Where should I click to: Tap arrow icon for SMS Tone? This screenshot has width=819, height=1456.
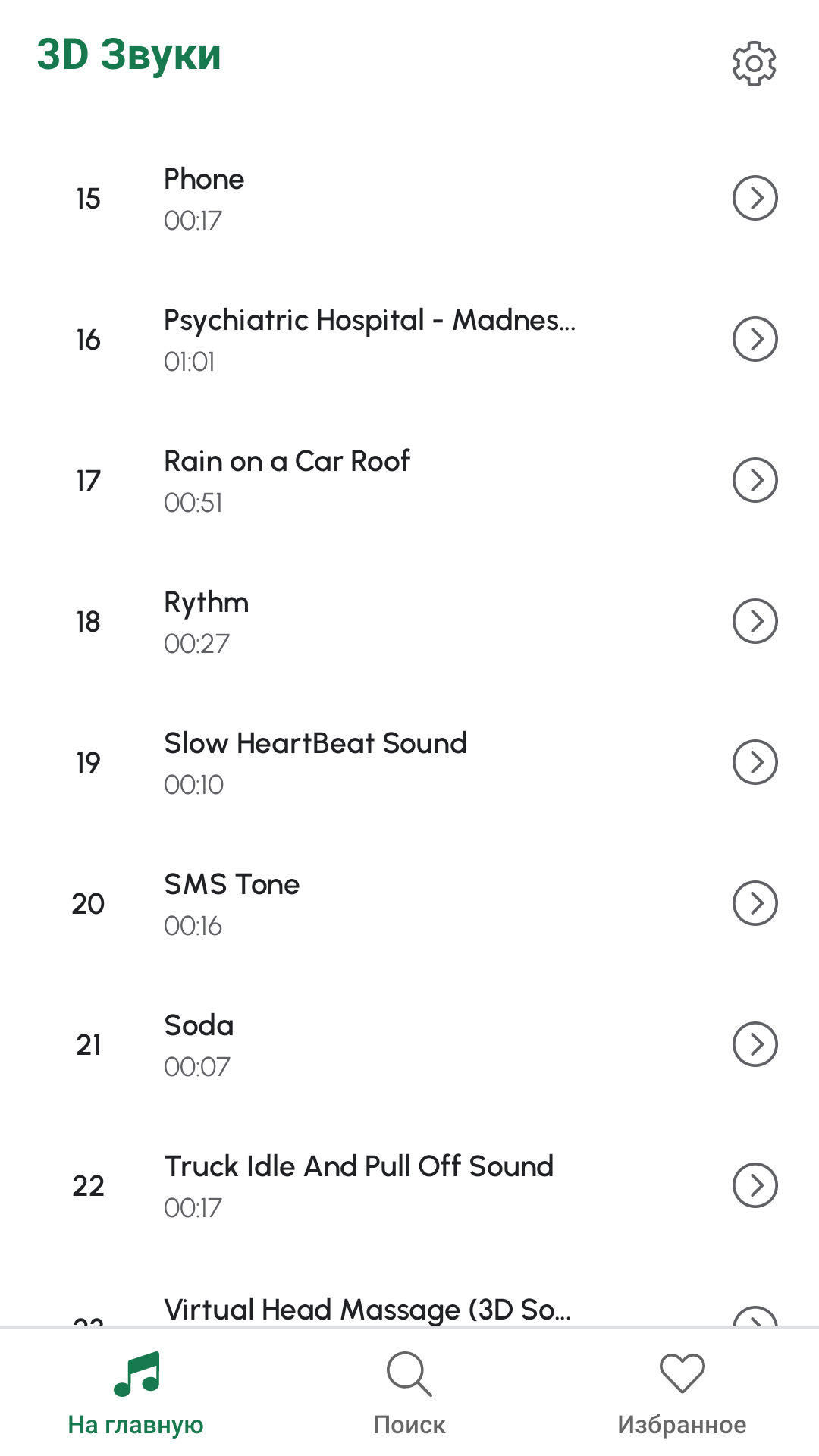755,903
